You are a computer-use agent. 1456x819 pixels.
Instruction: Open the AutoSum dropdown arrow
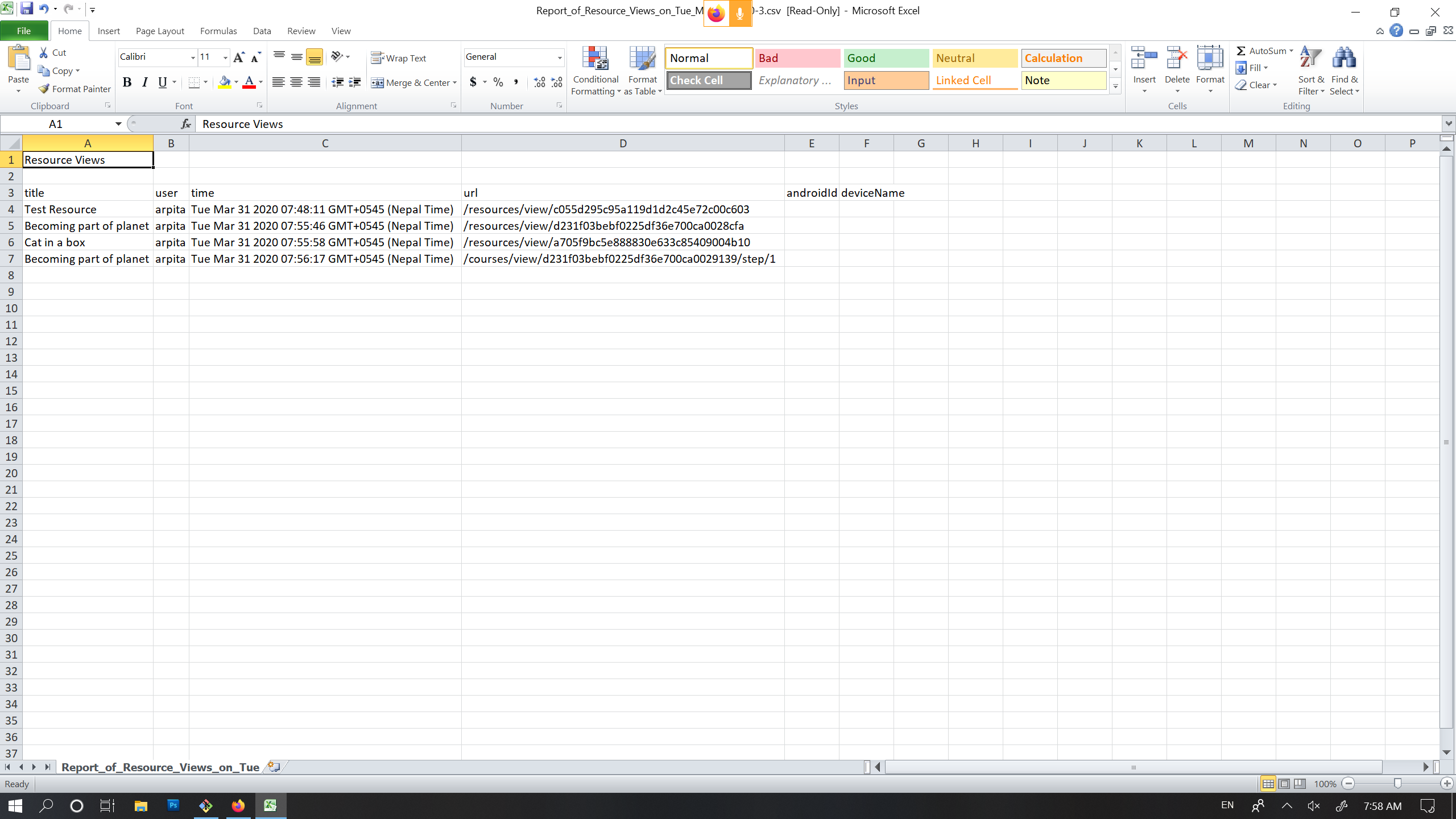[1291, 51]
